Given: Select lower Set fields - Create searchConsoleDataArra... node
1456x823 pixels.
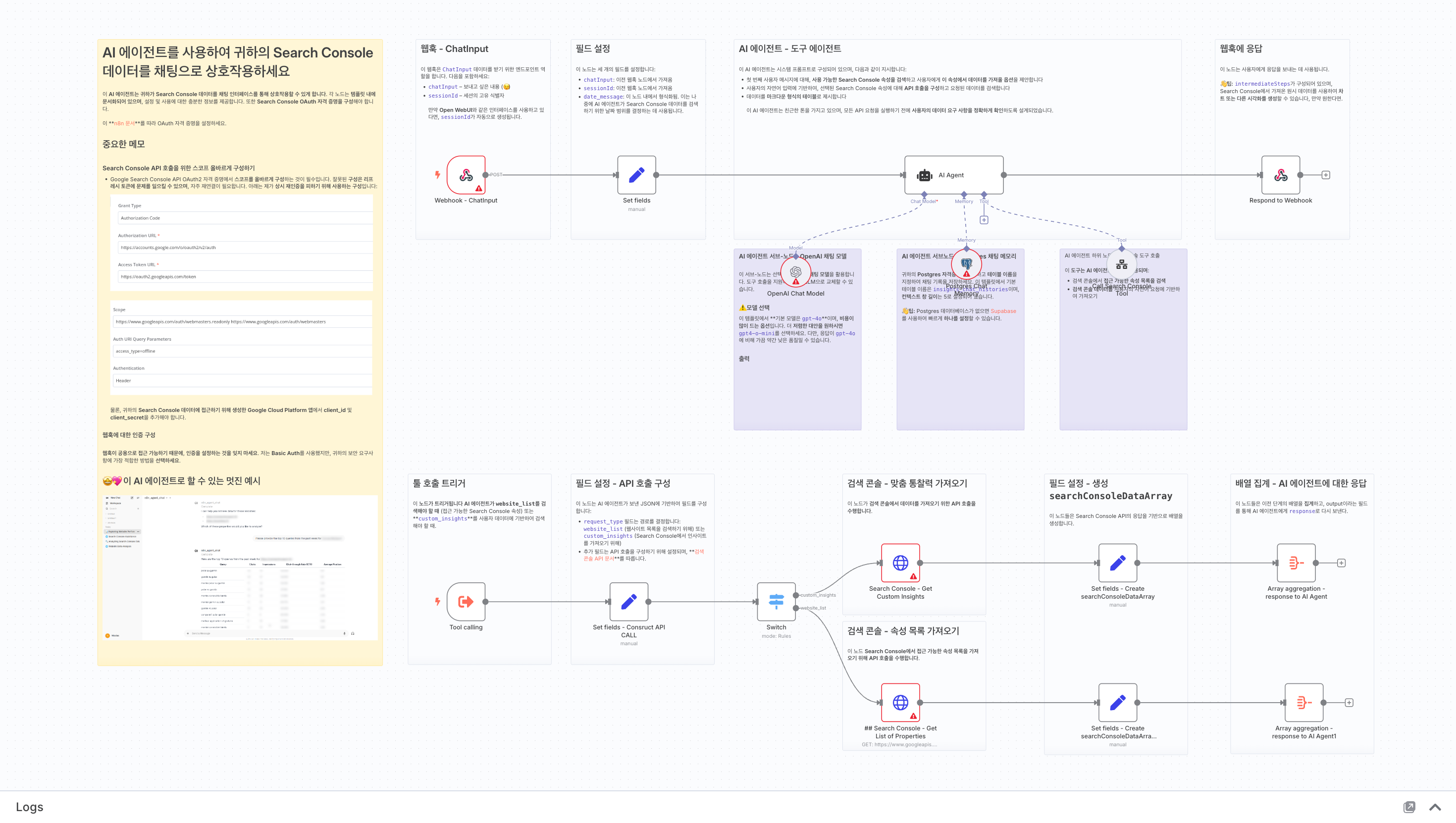Looking at the screenshot, I should click(x=1117, y=702).
